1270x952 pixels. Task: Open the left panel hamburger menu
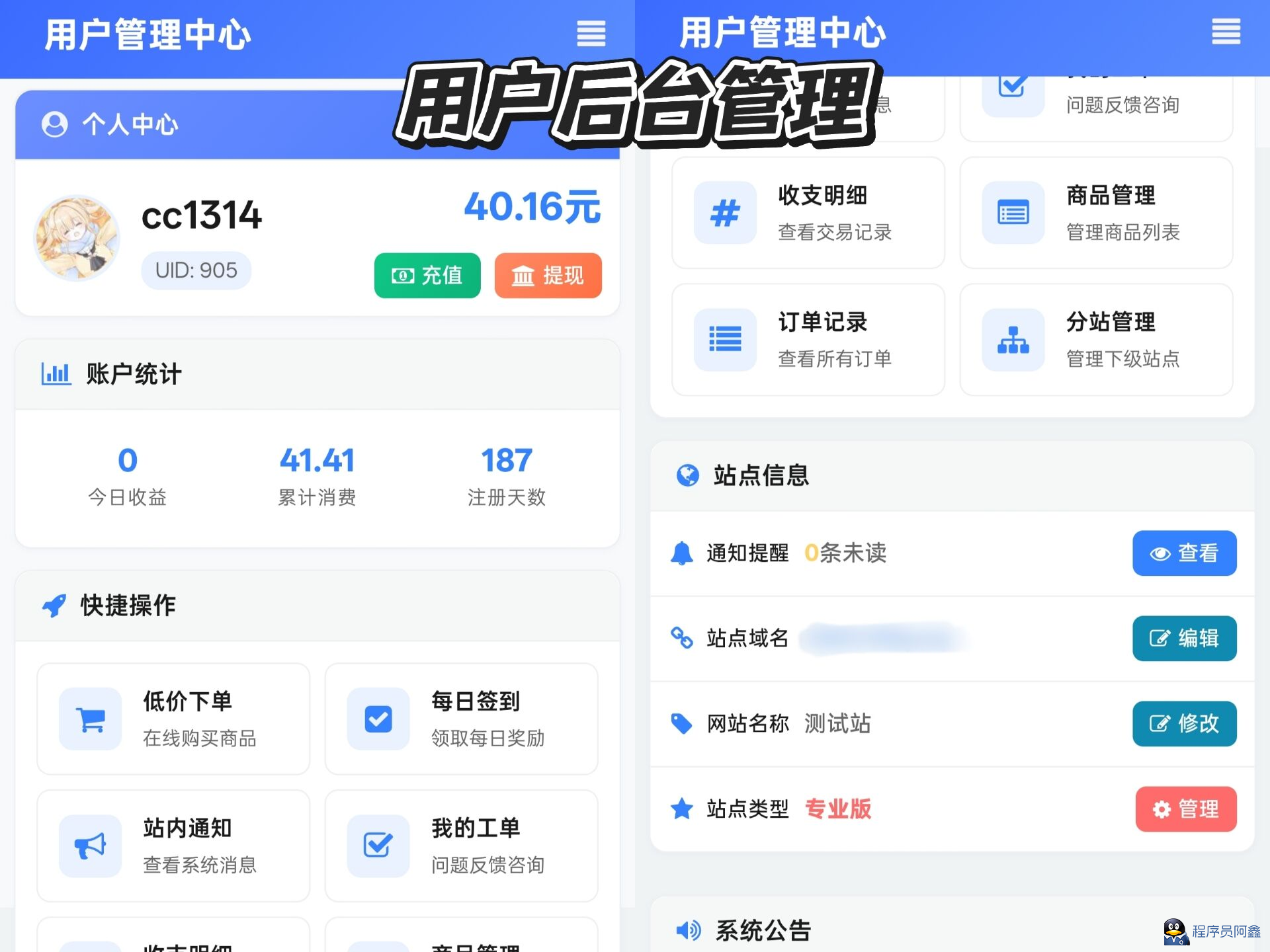pos(591,33)
